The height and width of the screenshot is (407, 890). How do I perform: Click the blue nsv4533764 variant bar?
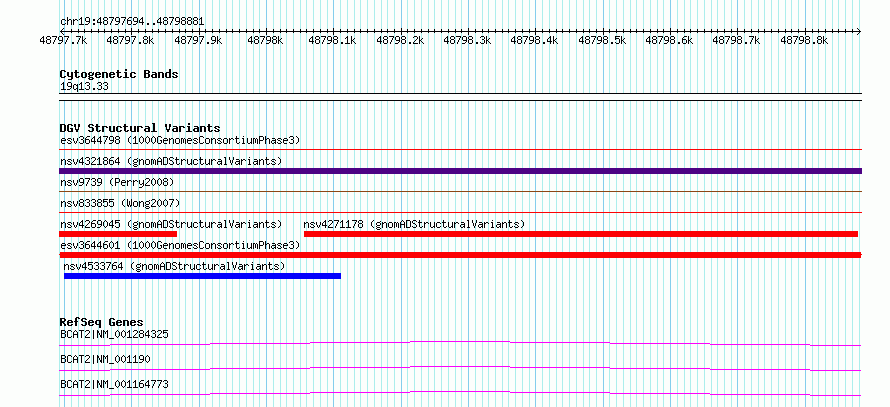pyautogui.click(x=203, y=276)
